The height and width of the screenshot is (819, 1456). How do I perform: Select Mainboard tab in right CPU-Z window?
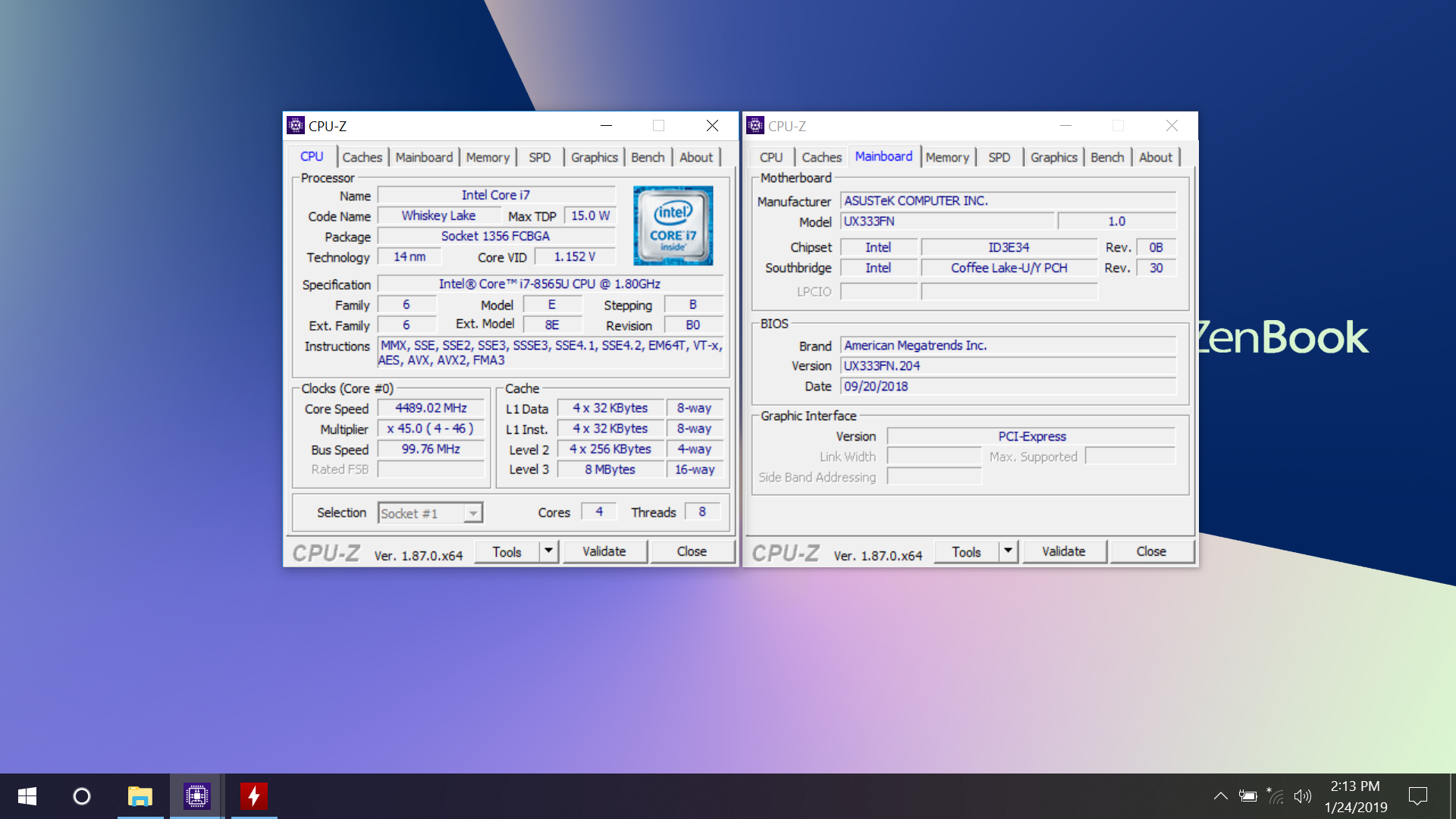click(884, 156)
